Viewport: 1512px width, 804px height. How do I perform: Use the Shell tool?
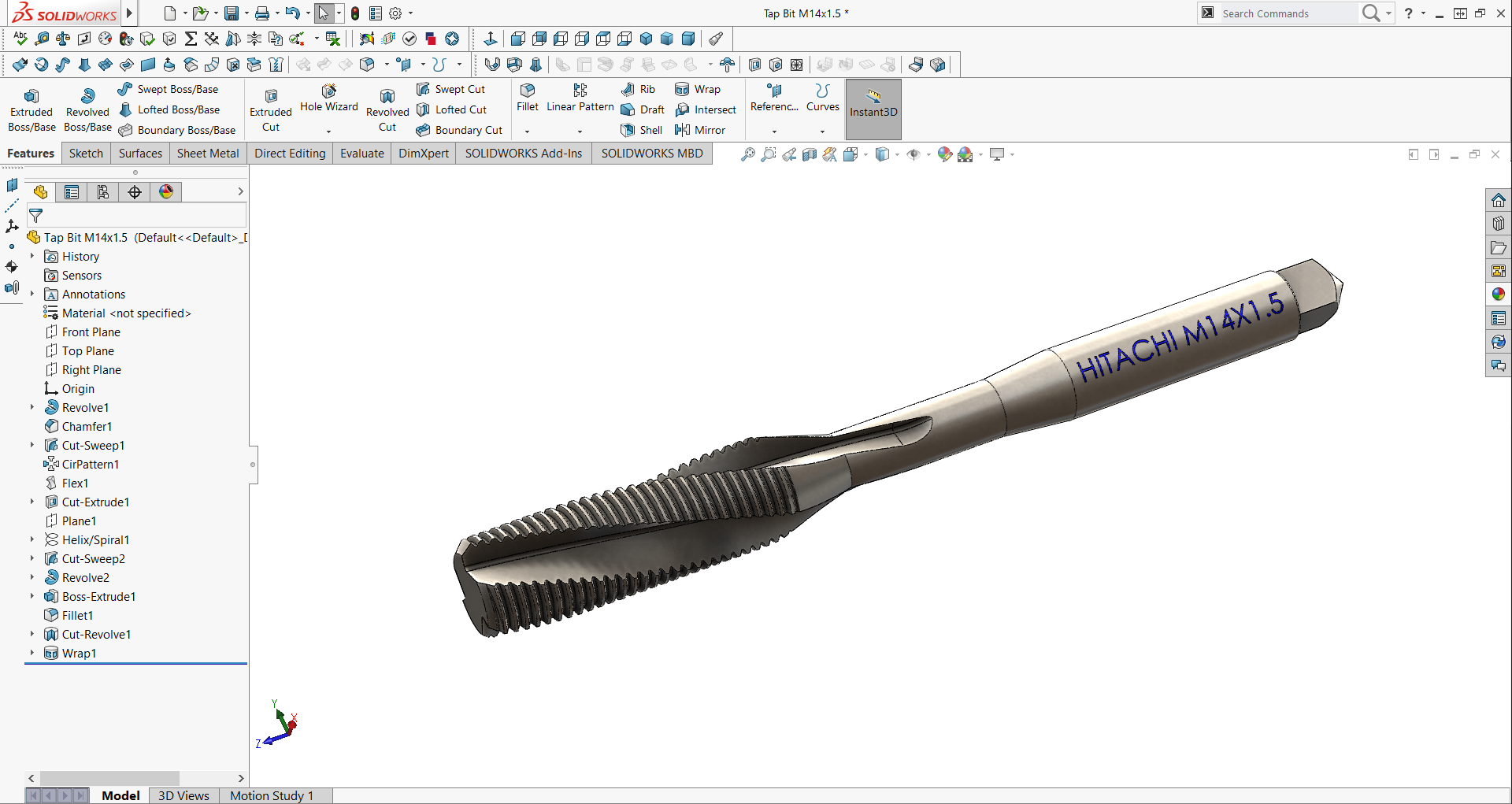(642, 130)
